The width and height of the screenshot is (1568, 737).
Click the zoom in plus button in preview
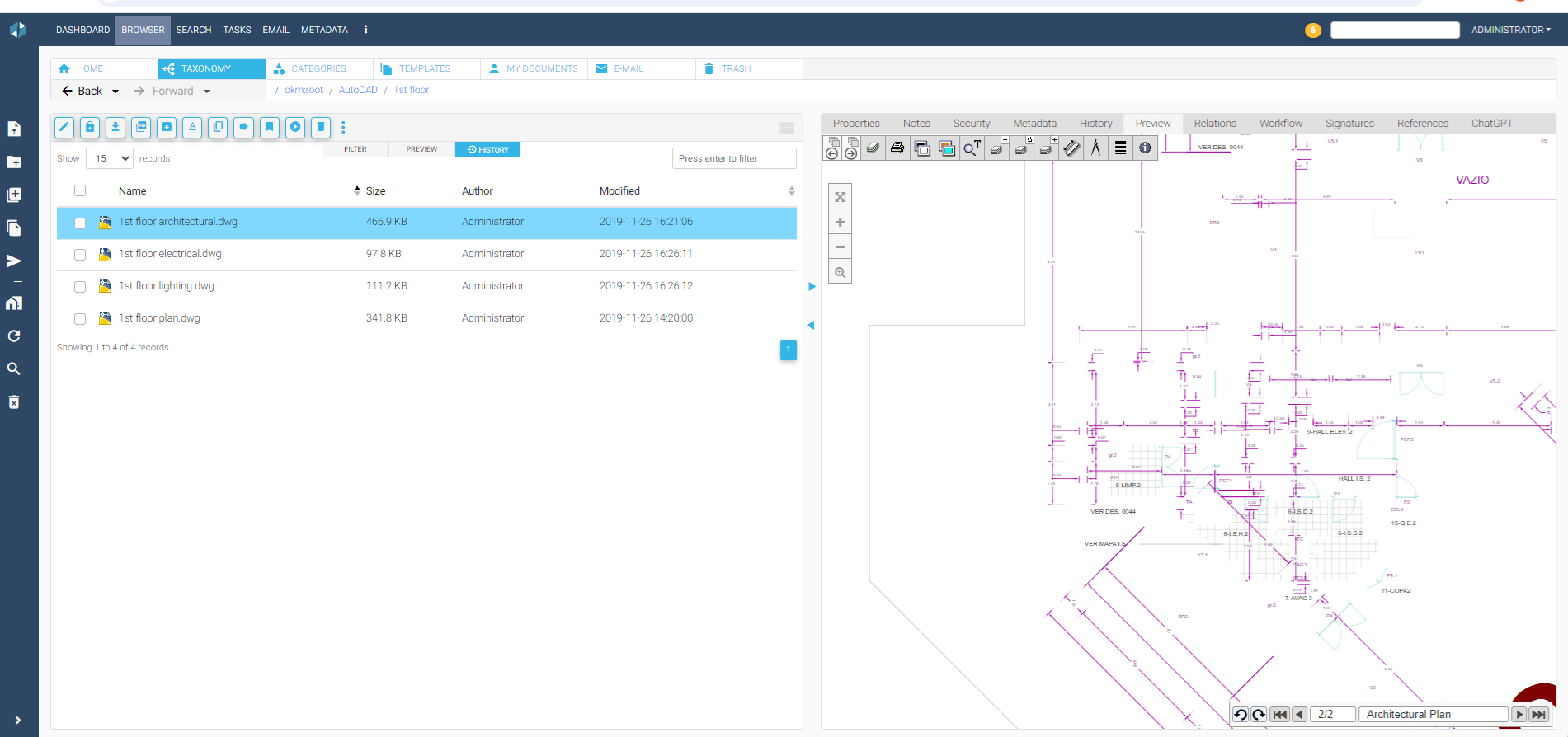click(x=840, y=223)
